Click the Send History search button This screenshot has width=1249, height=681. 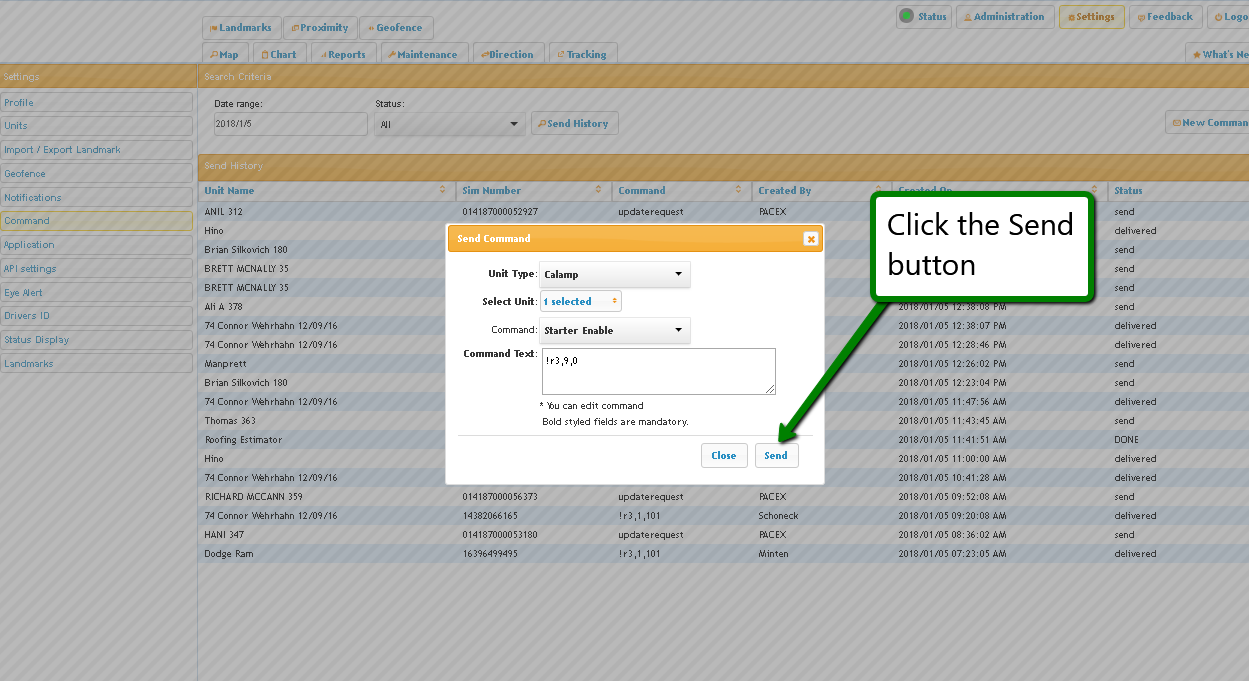coord(574,123)
